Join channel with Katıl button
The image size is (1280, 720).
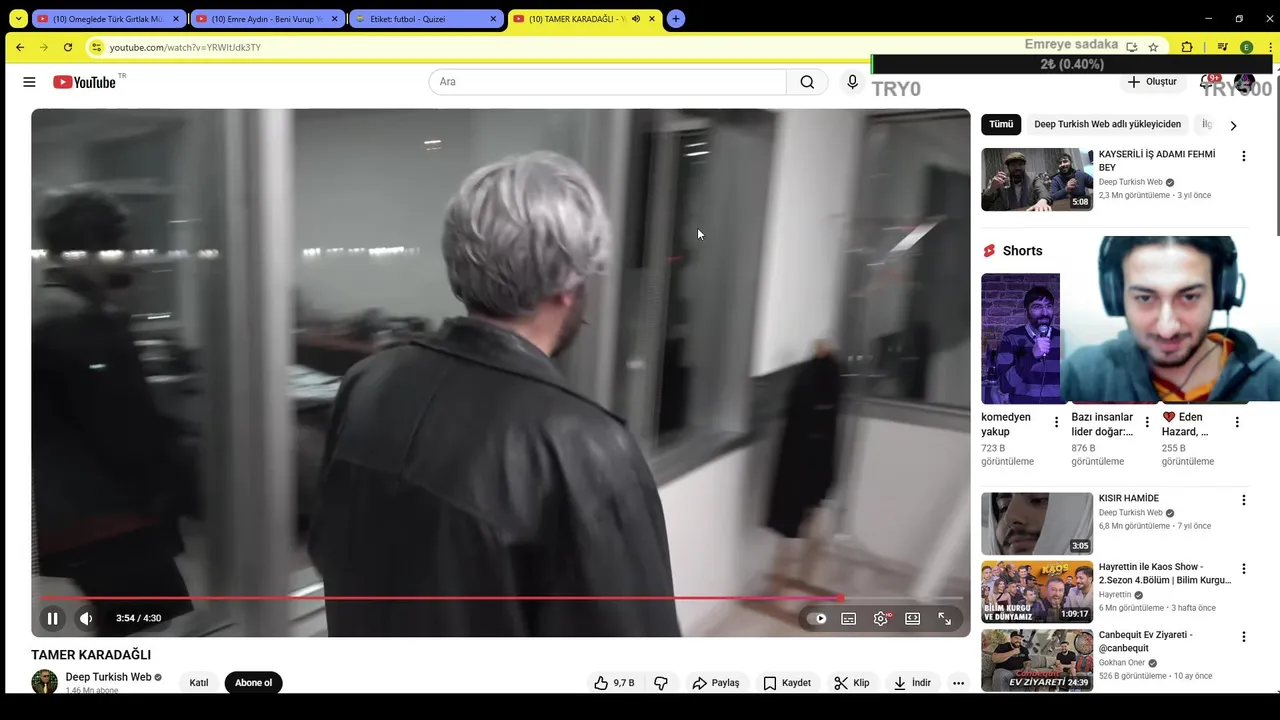pyautogui.click(x=199, y=683)
